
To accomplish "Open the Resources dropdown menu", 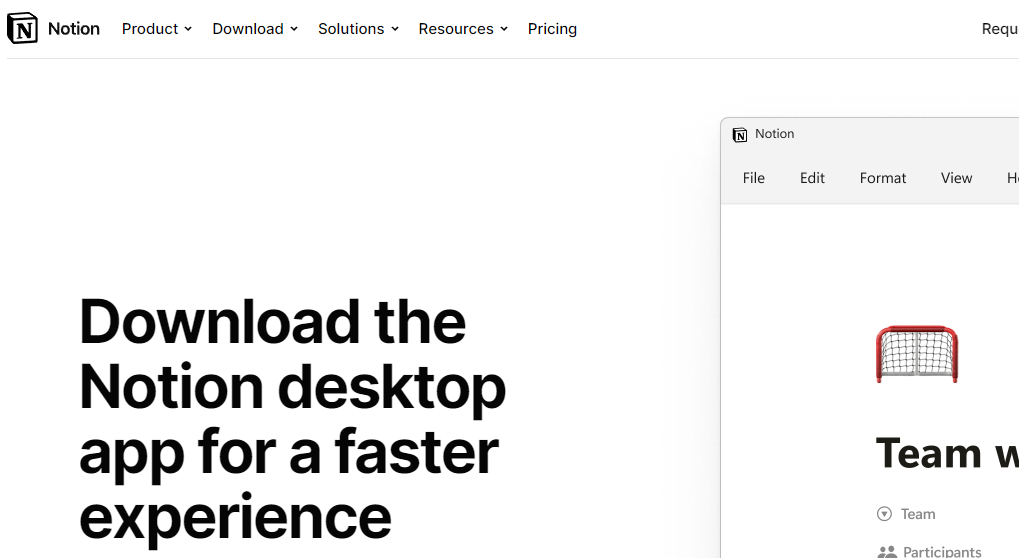I will (463, 29).
